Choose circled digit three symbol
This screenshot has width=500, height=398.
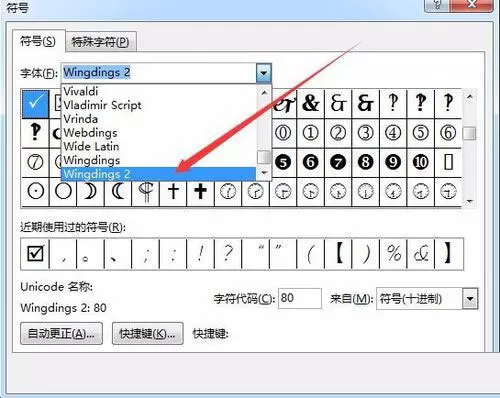coord(365,133)
